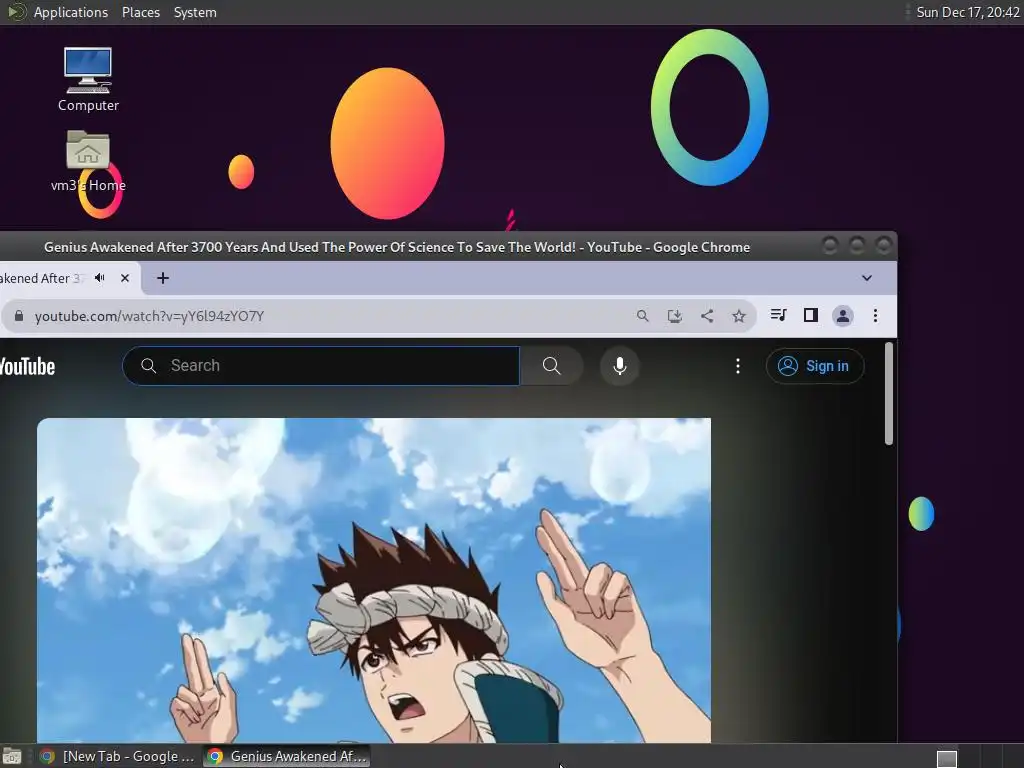The width and height of the screenshot is (1024, 768).
Task: Open Chrome profile avatar
Action: [842, 316]
